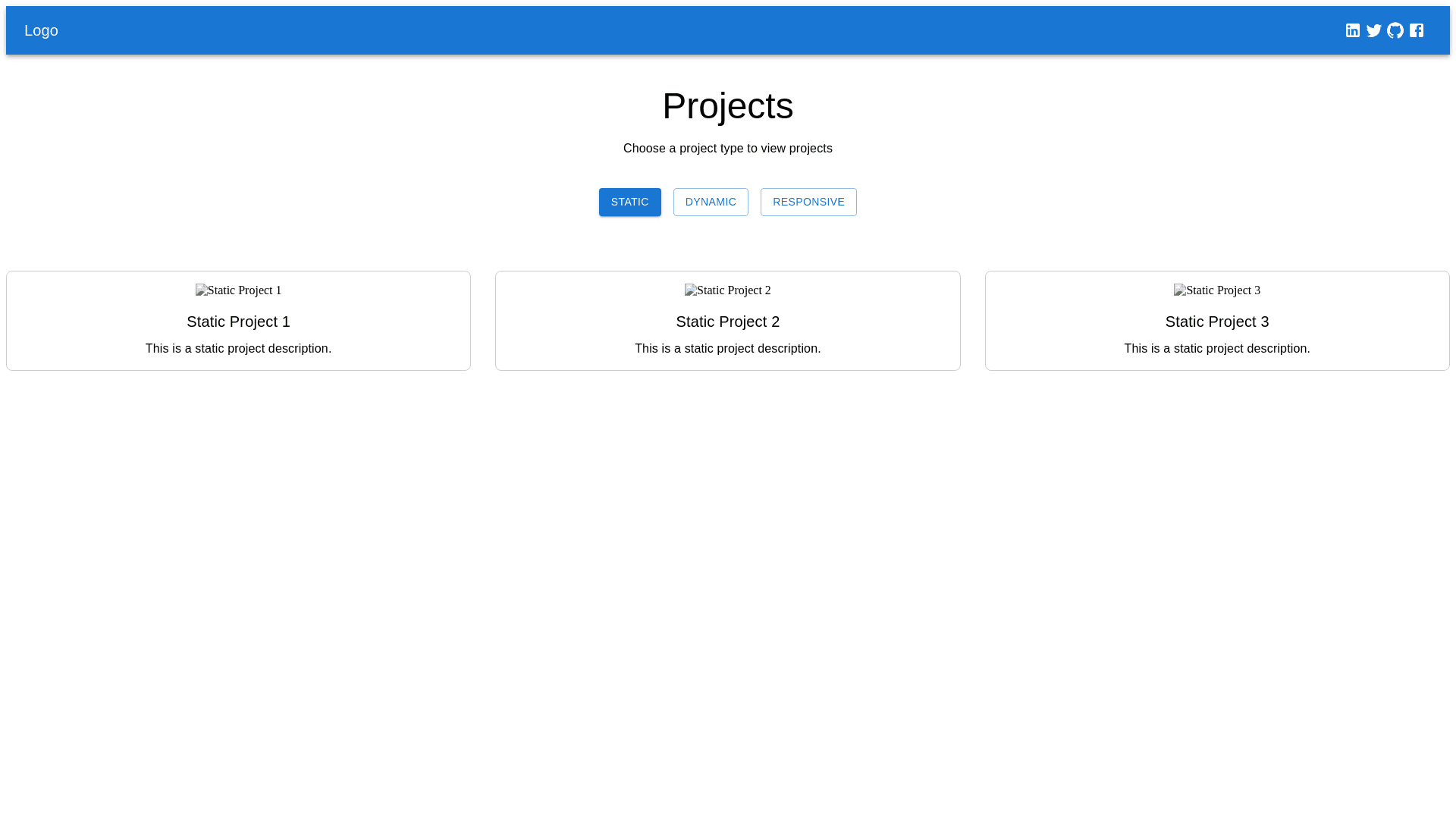Open the Static Project 2 title
Screen dimensions: 1456x819
(x=727, y=322)
